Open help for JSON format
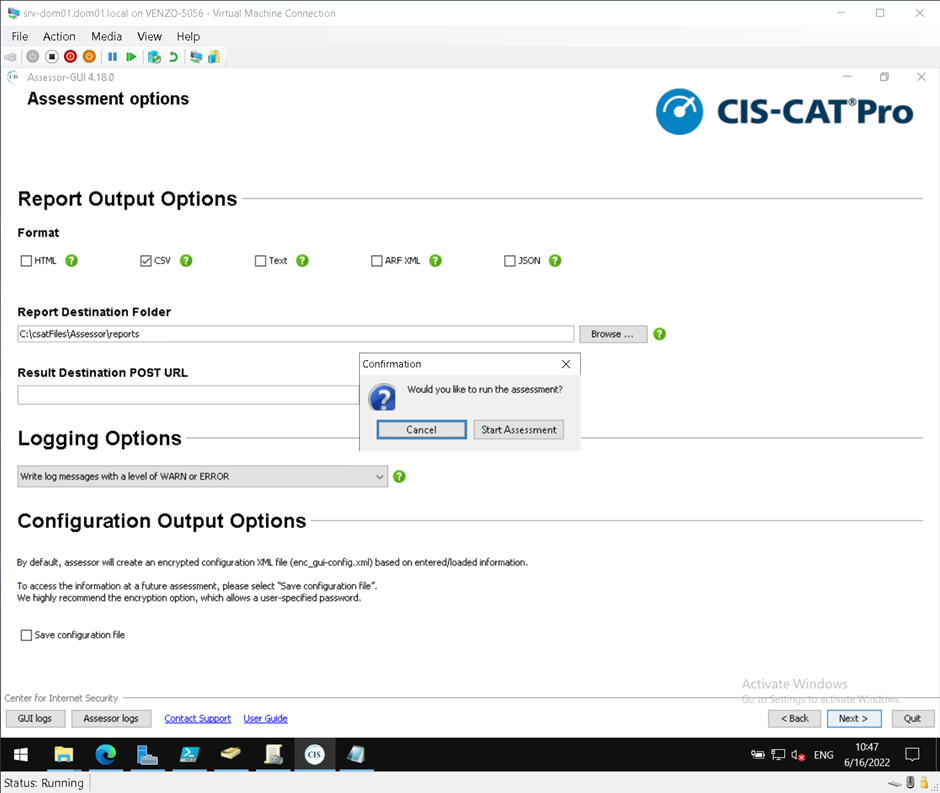940x793 pixels. pyautogui.click(x=555, y=261)
